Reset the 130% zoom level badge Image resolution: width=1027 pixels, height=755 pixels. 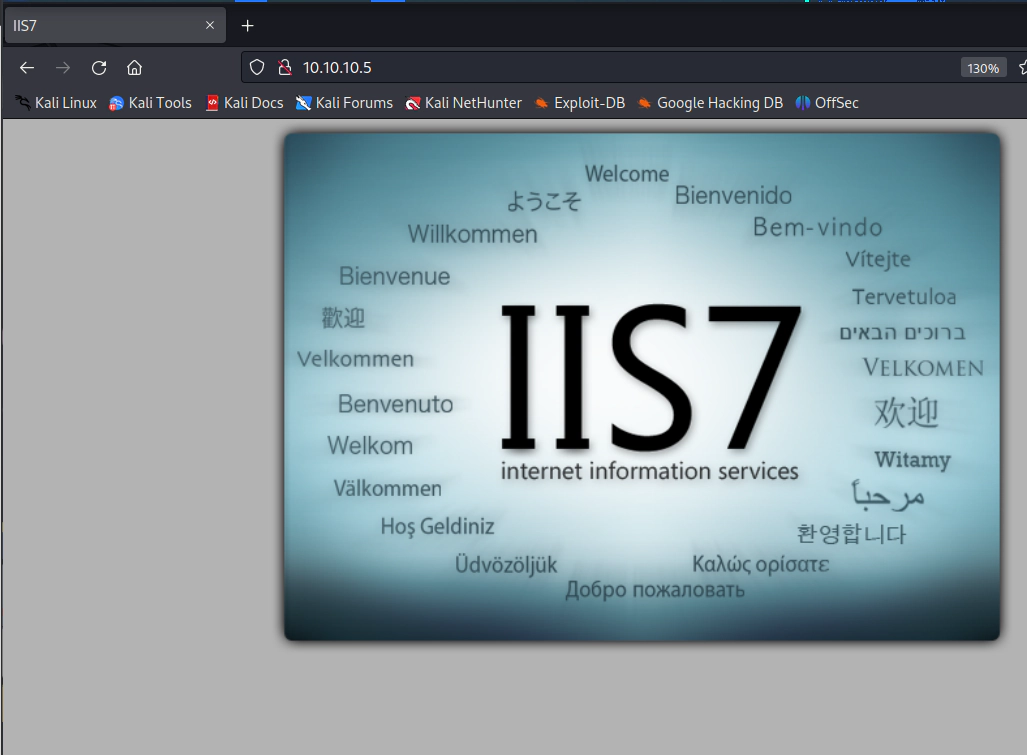click(x=983, y=68)
